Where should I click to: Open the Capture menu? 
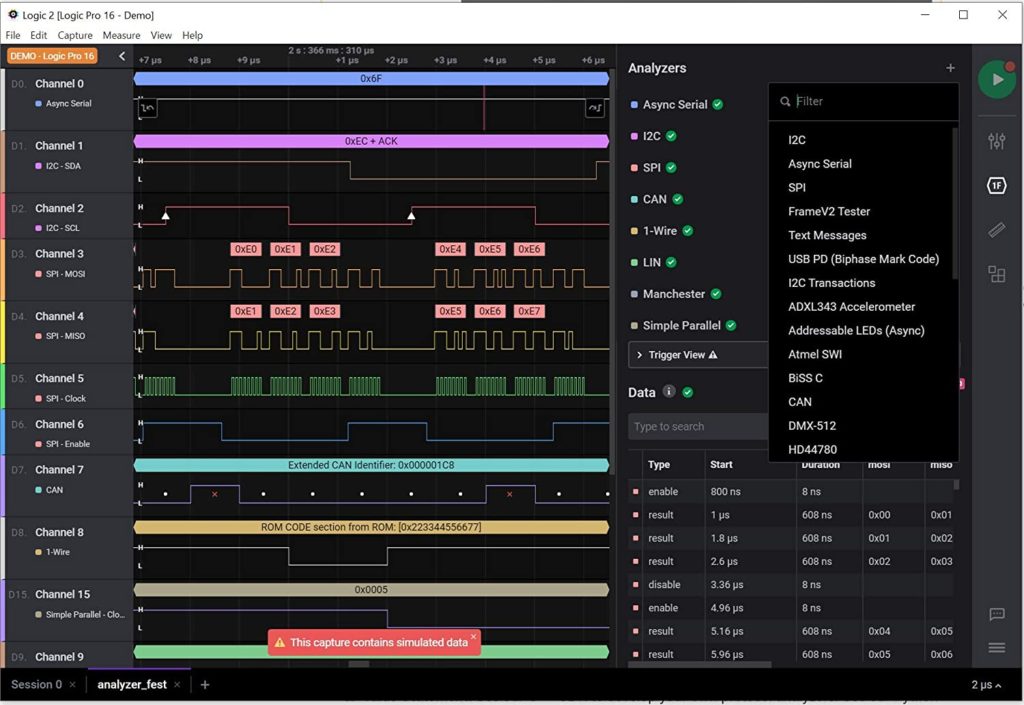click(x=75, y=35)
